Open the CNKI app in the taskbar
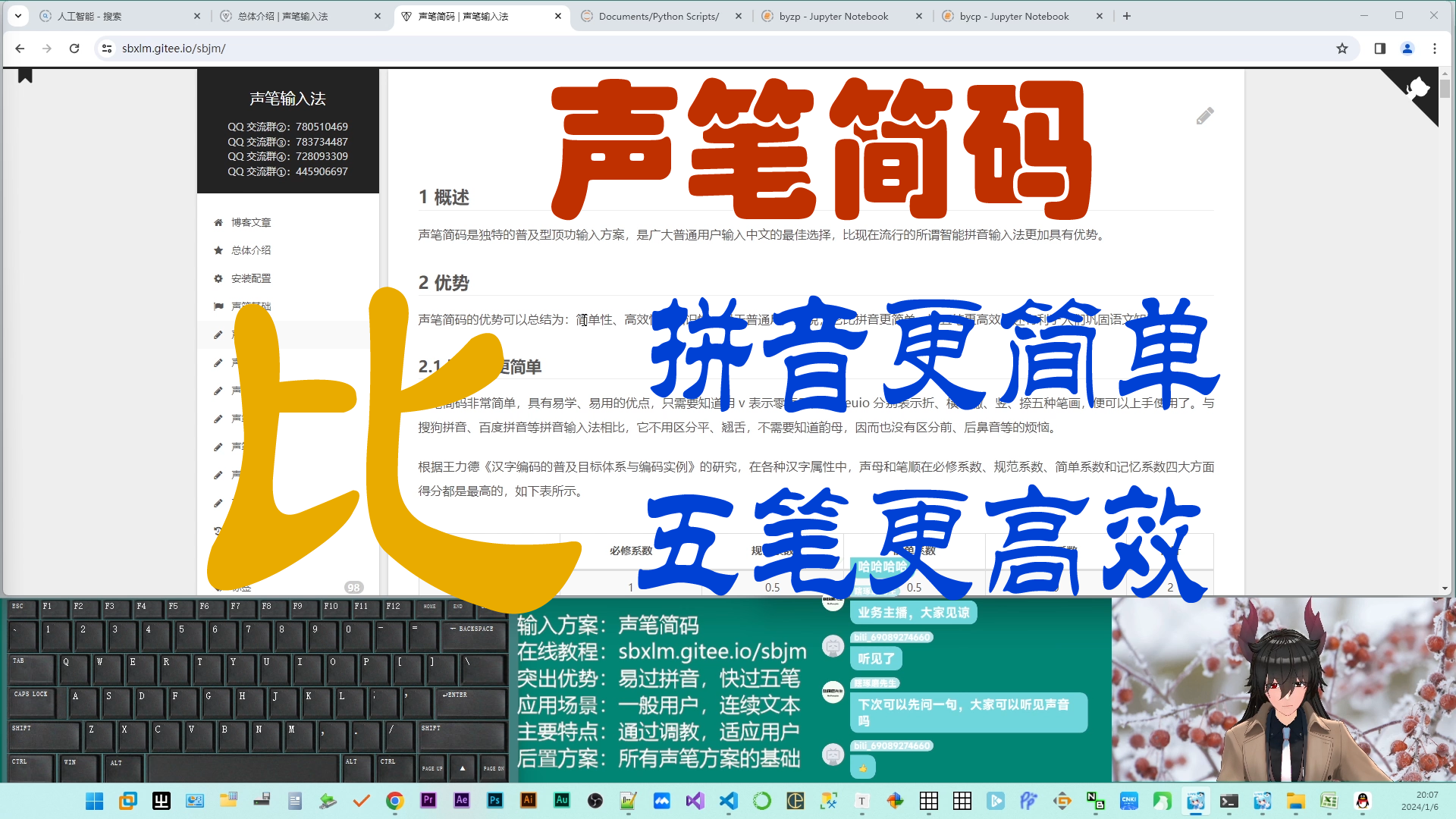This screenshot has width=1456, height=819. [x=1129, y=800]
